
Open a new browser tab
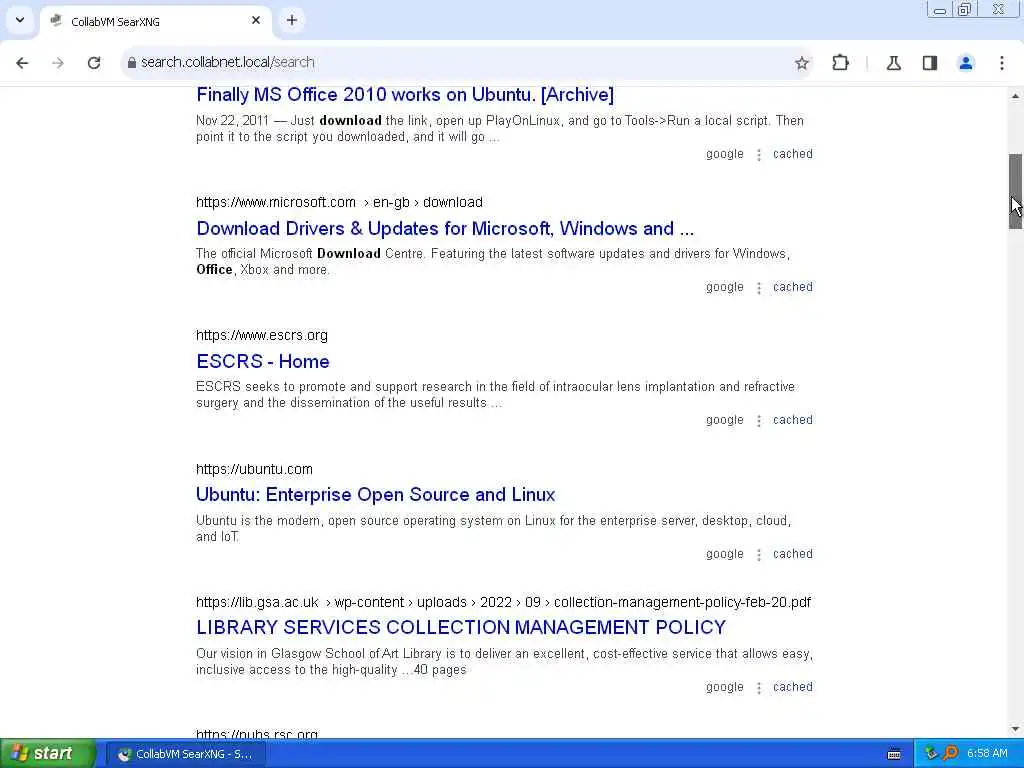pyautogui.click(x=291, y=21)
